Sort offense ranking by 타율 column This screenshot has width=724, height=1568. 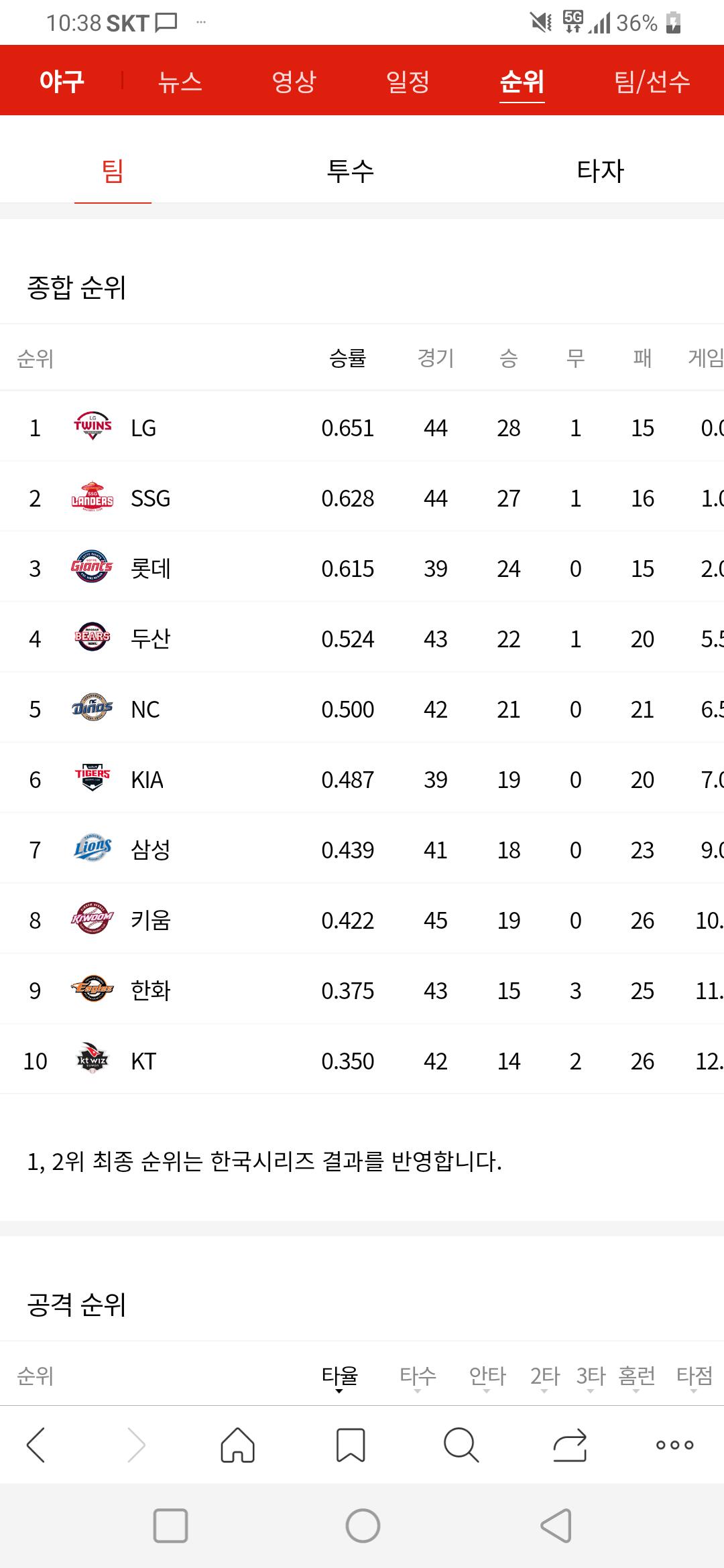point(340,1376)
